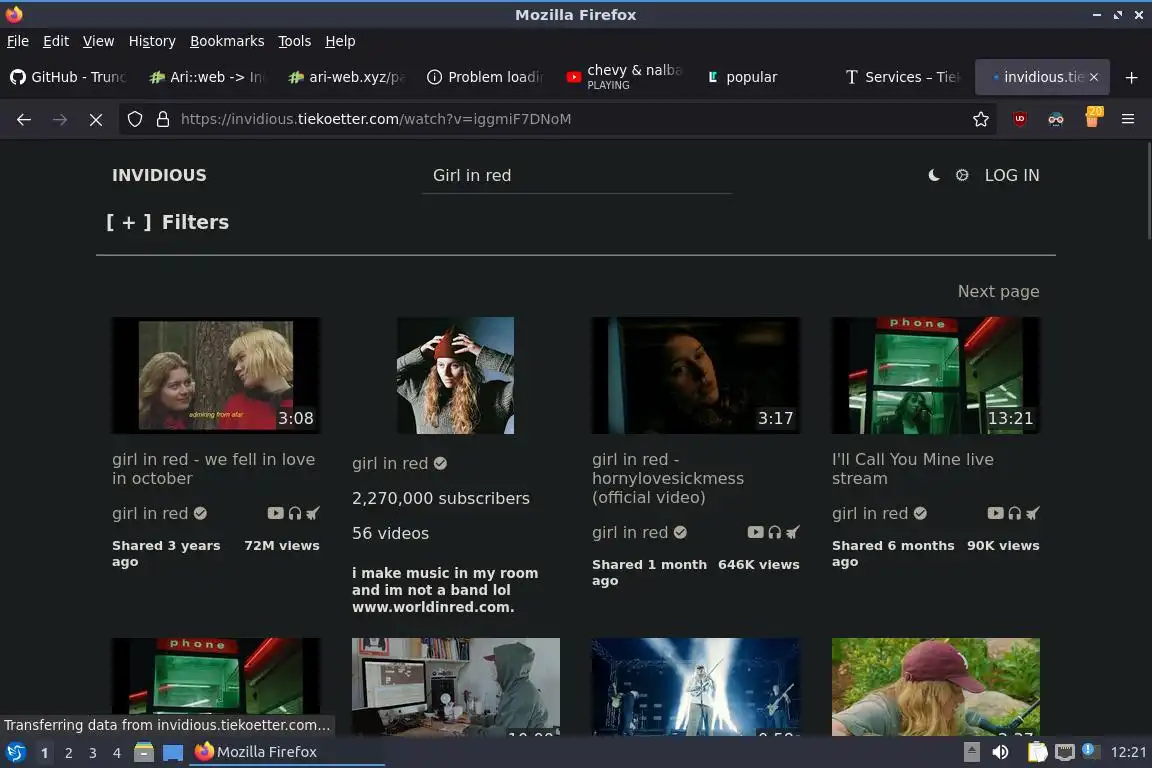Click the INVIDIOUS home link
Screen dimensions: 1152x768
(159, 176)
